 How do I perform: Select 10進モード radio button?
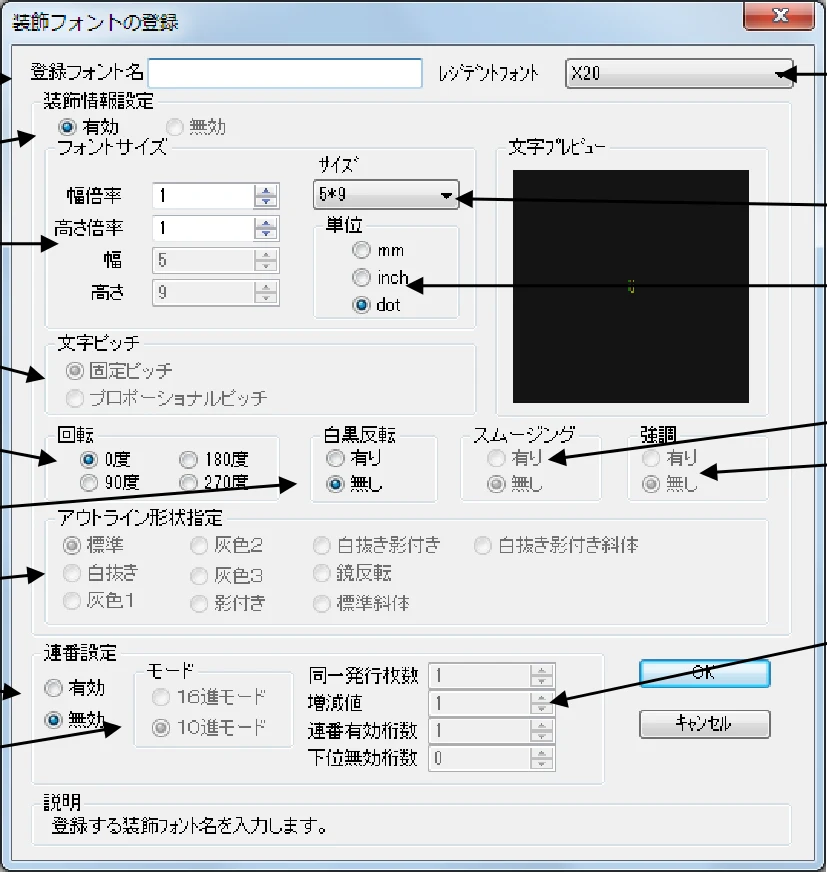(x=160, y=728)
